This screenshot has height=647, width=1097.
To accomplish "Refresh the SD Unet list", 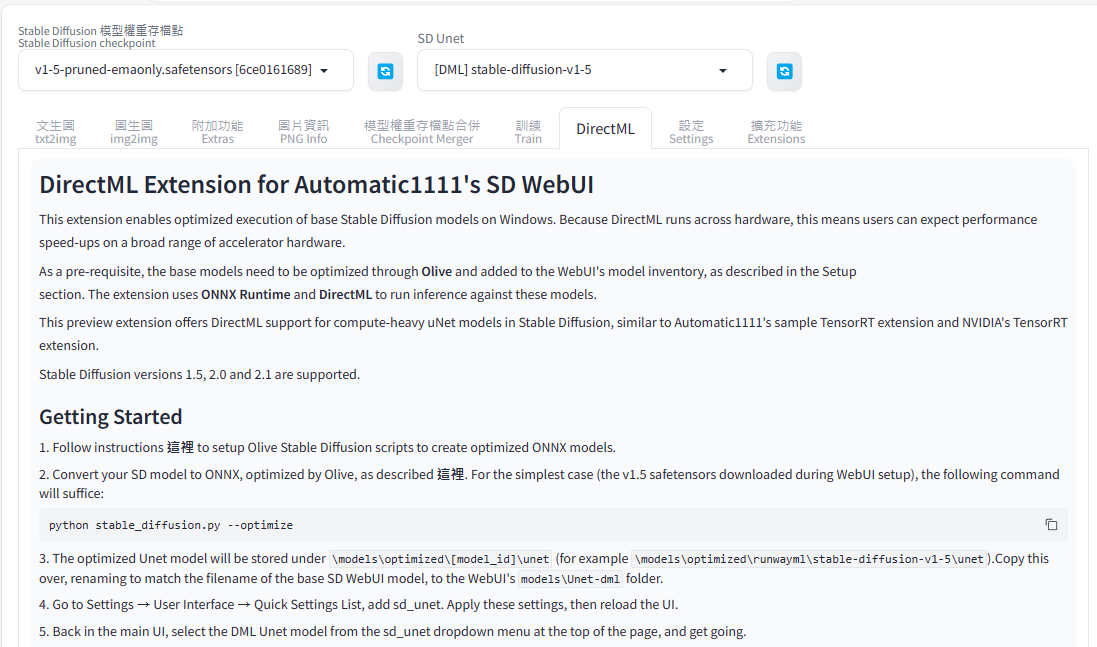I will [x=784, y=71].
